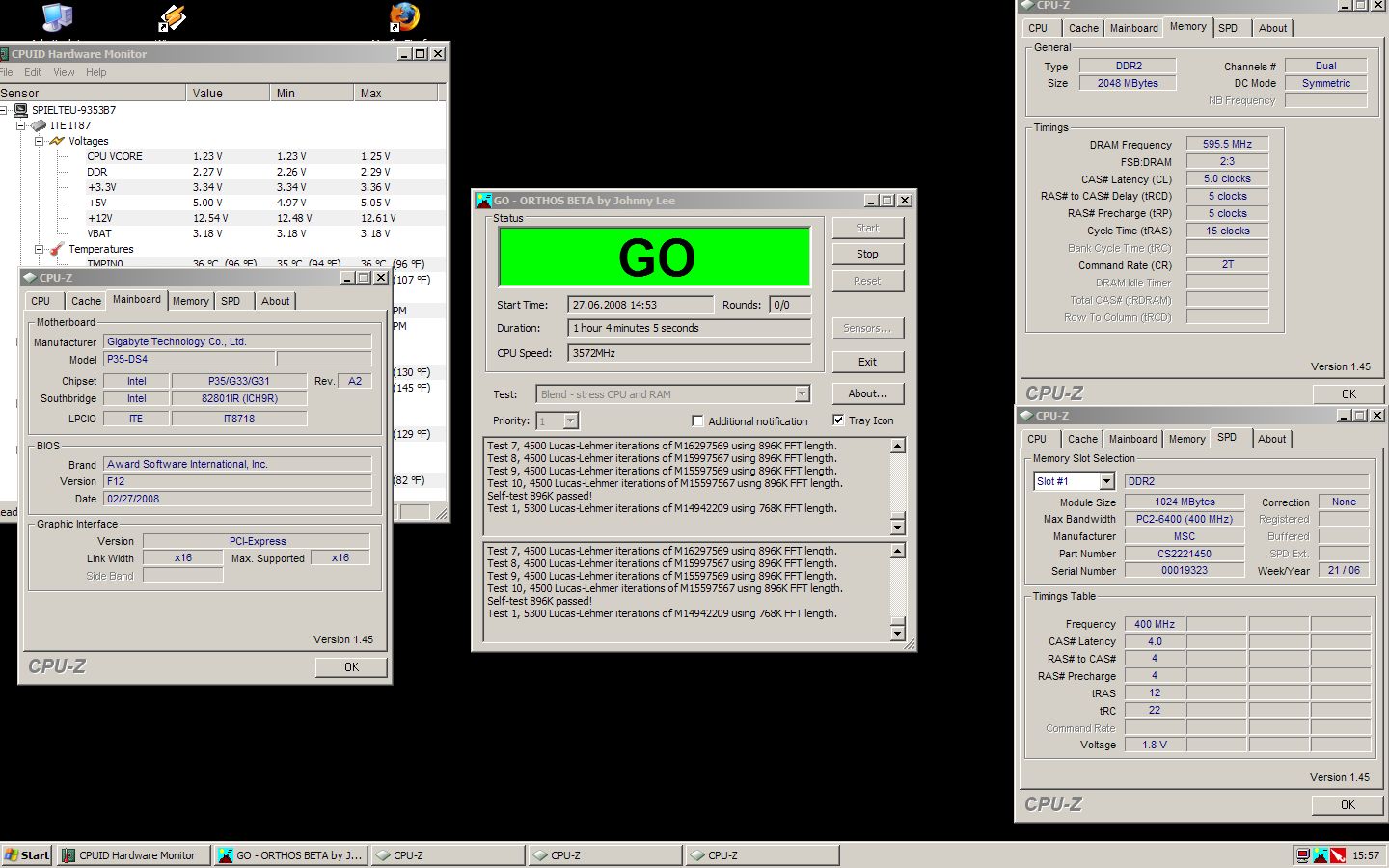Select the CPU tab in top-right CPU-Z window
1389x868 pixels.
coord(1037,28)
